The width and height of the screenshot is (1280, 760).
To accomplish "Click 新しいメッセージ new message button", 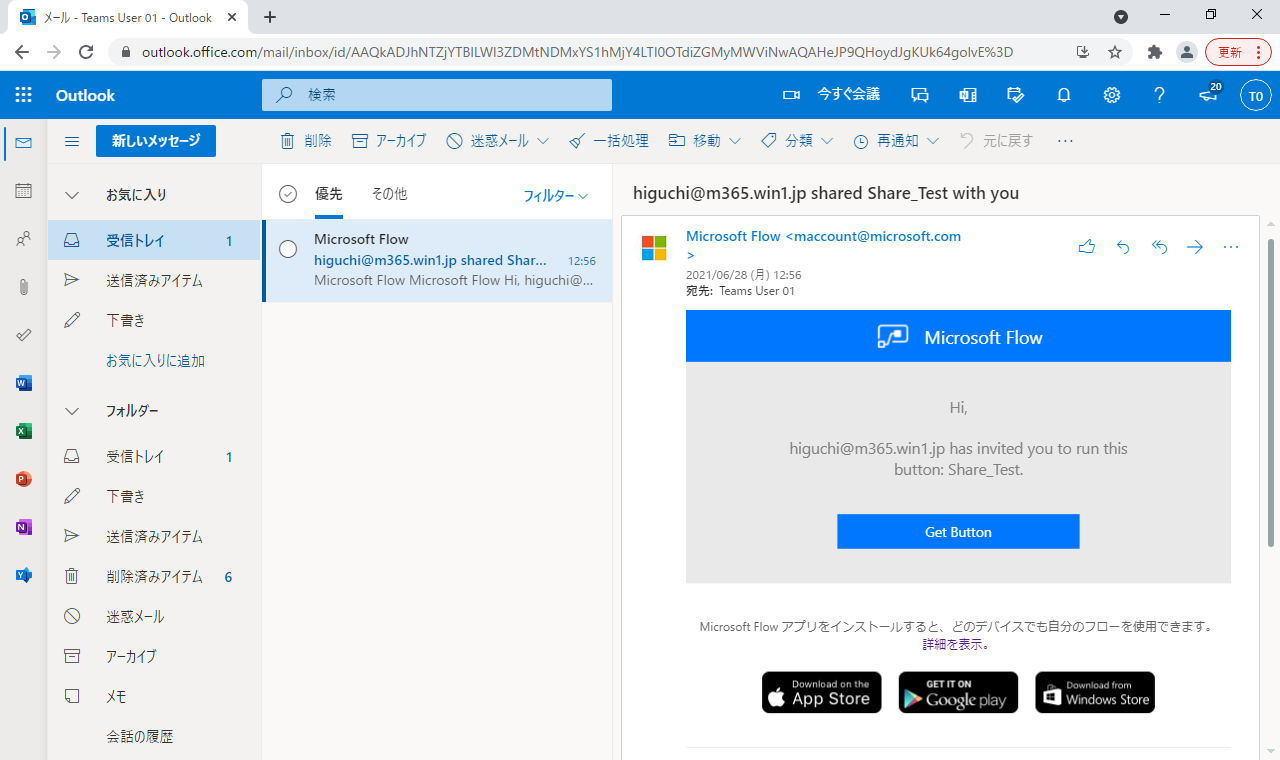I will click(156, 141).
